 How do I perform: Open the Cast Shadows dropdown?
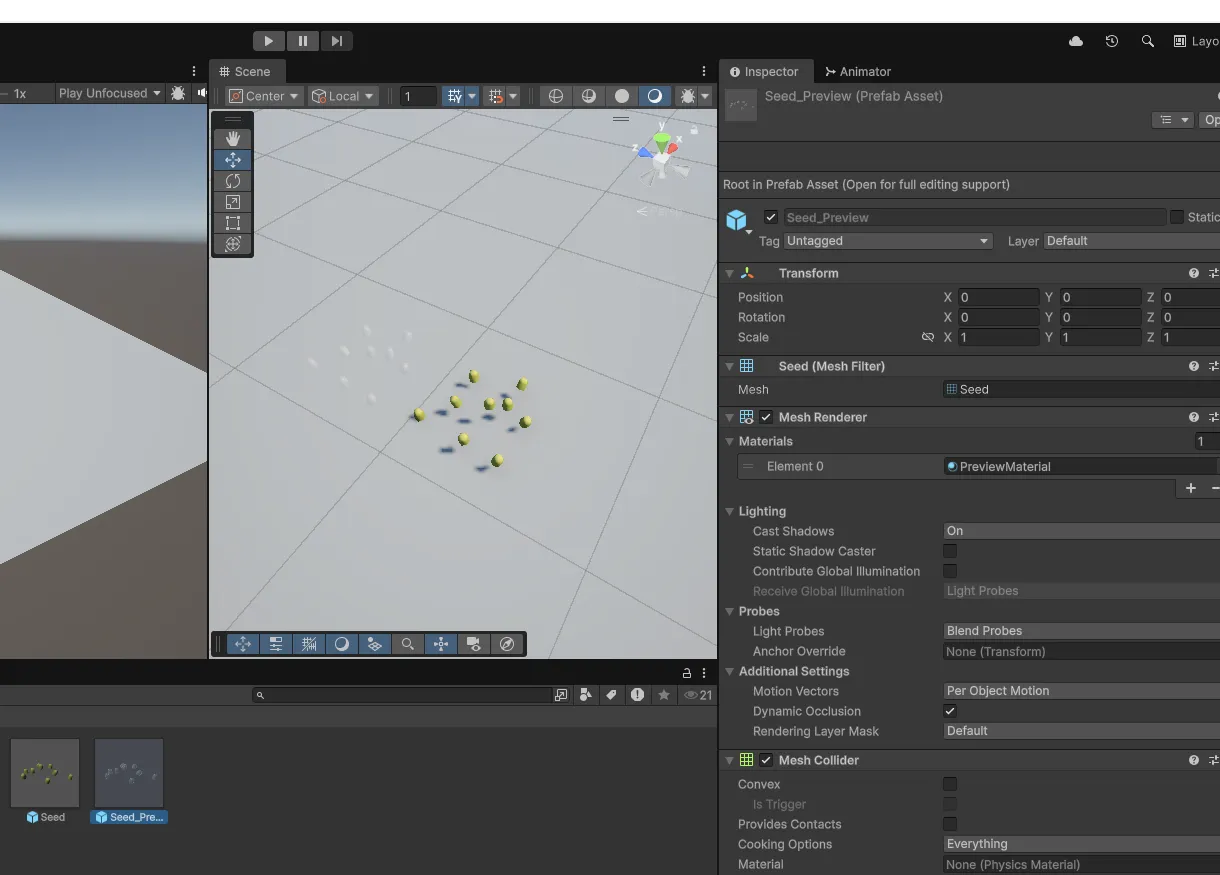[x=1082, y=531]
